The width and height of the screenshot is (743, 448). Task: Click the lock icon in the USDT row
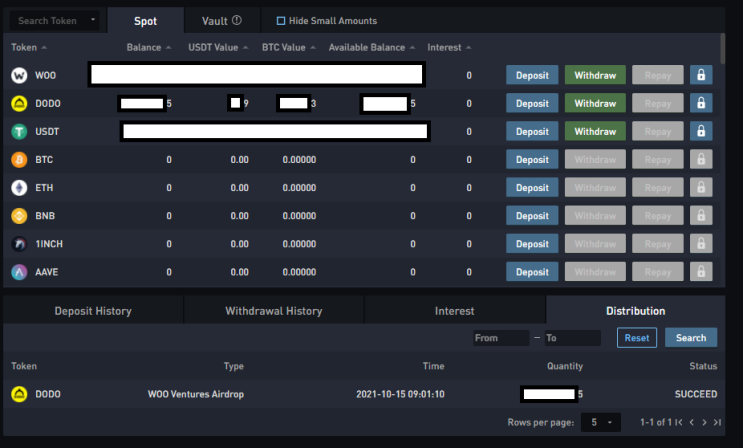[x=701, y=131]
